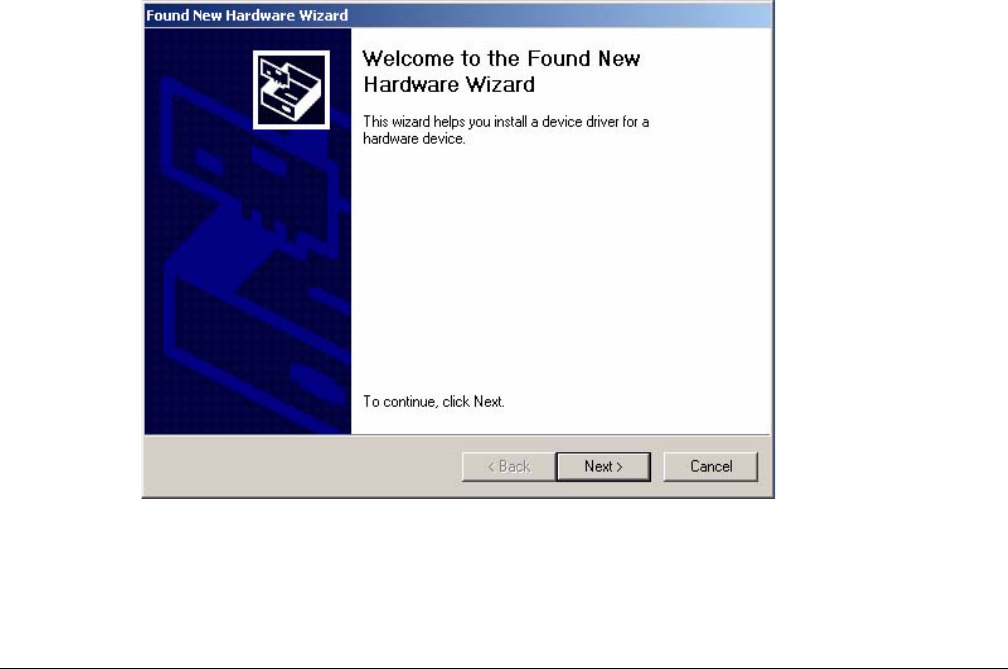Click the Next button to continue

pyautogui.click(x=603, y=467)
